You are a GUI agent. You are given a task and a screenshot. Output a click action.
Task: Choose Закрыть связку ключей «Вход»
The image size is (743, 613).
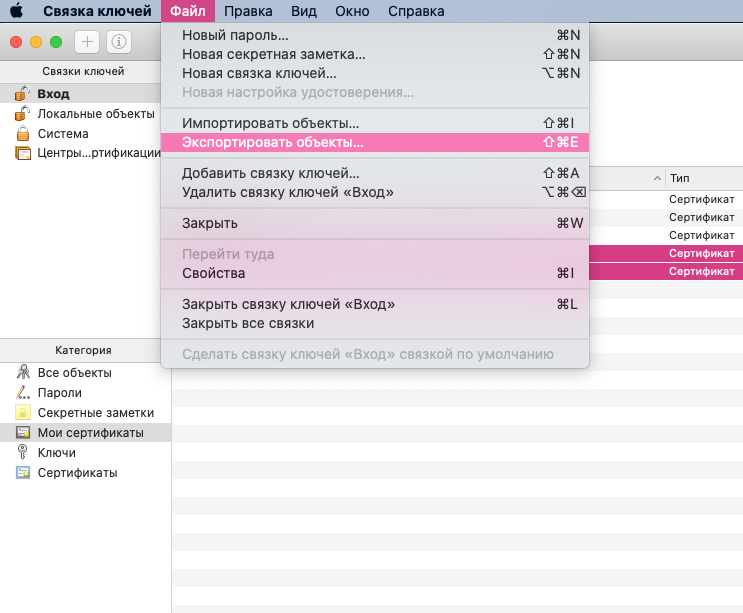pyautogui.click(x=375, y=304)
